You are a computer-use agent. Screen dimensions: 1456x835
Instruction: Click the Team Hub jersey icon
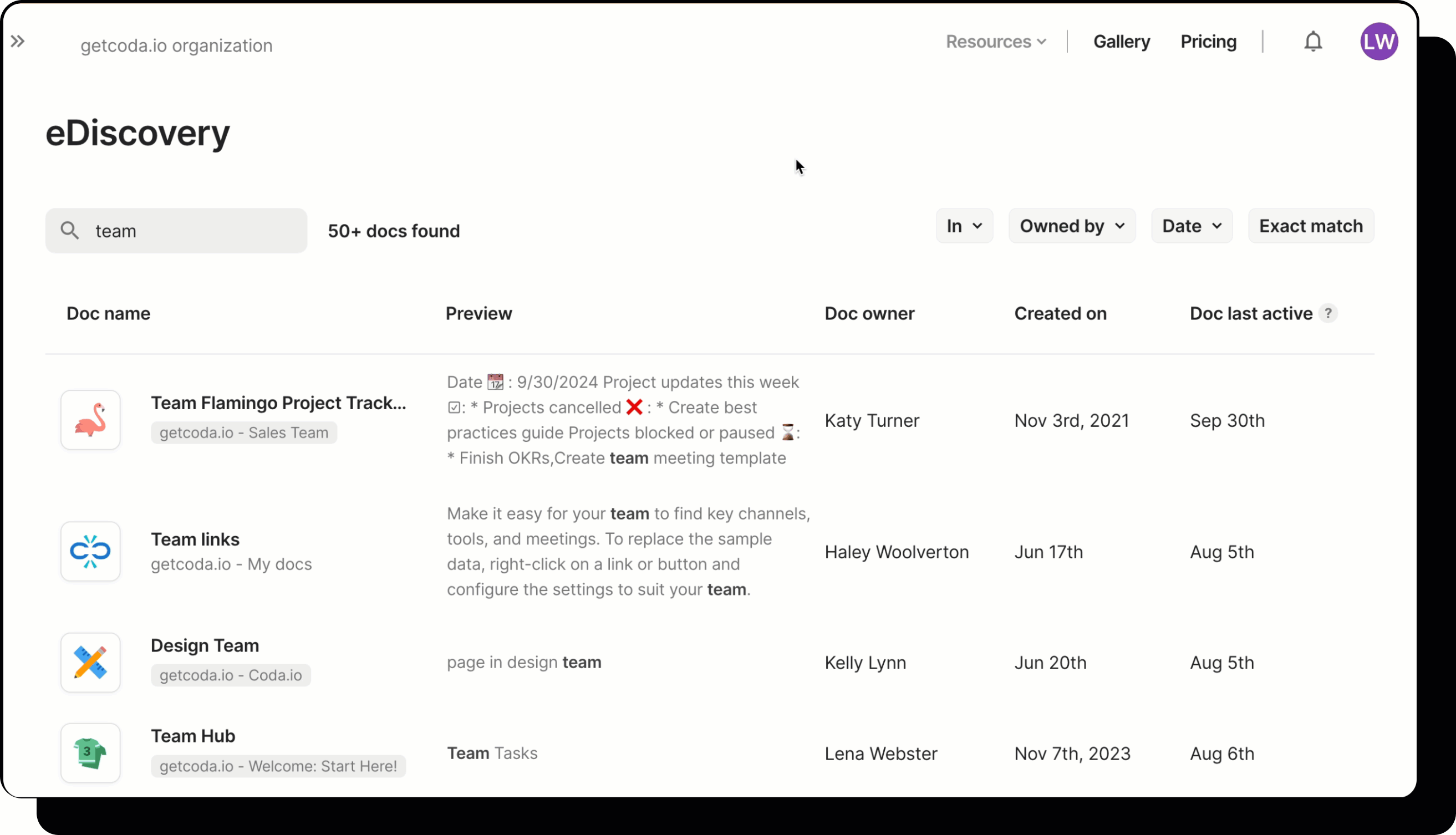tap(90, 752)
